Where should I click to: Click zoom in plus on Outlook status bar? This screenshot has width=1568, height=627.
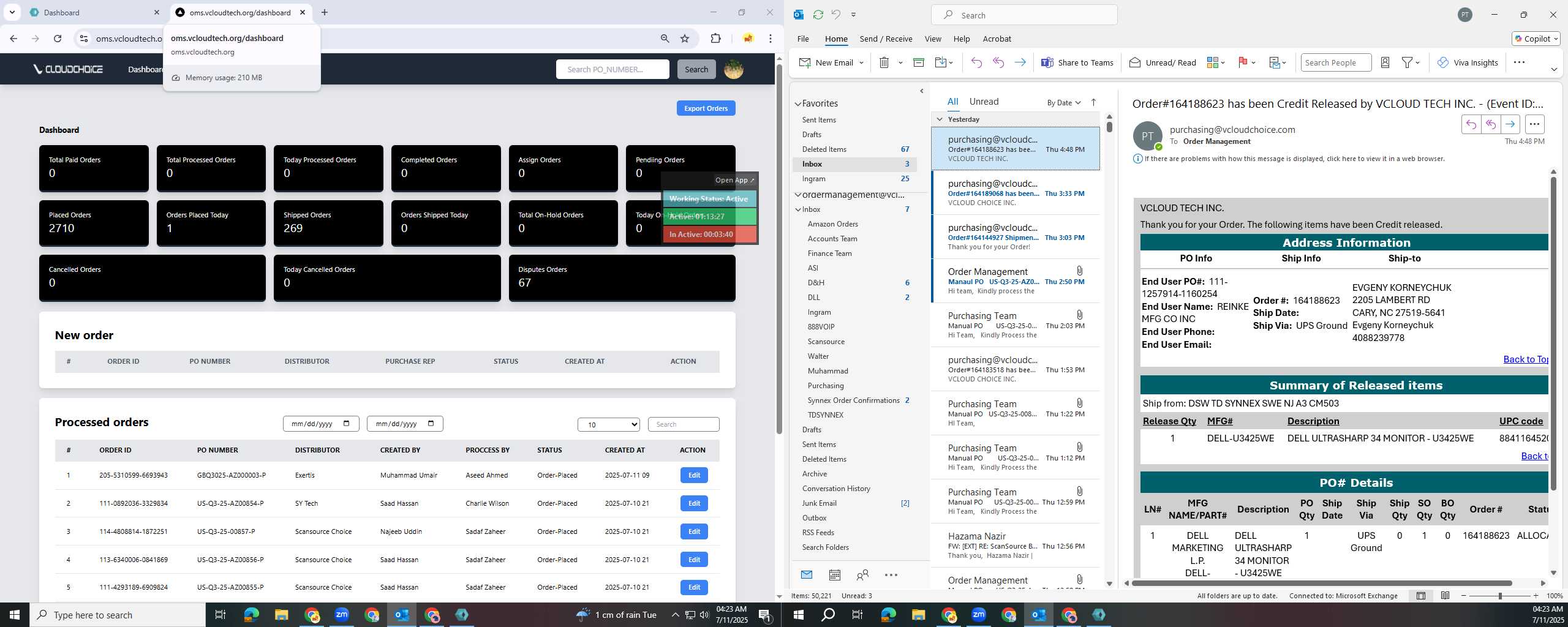coord(1536,596)
